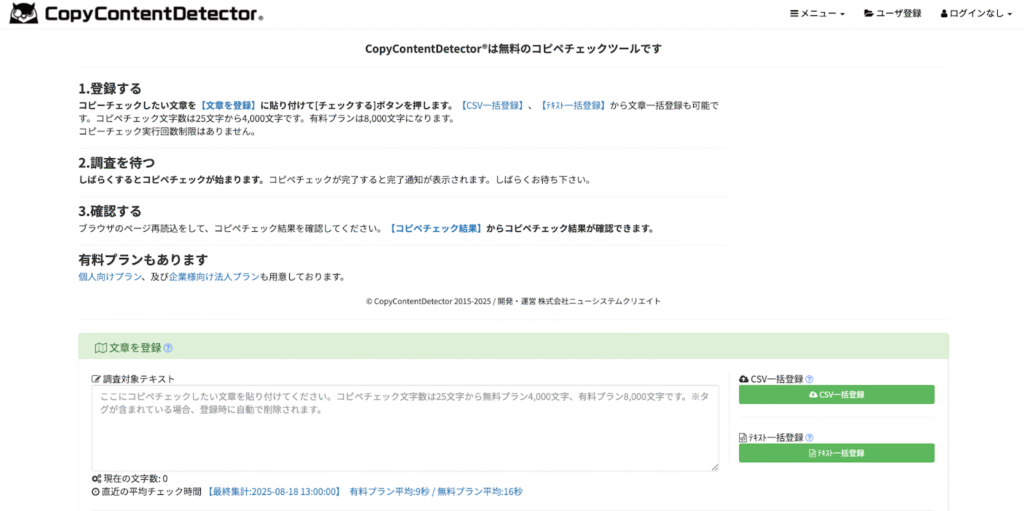Click the map icon in 文章を登録 header
1024x511 pixels.
tap(101, 348)
